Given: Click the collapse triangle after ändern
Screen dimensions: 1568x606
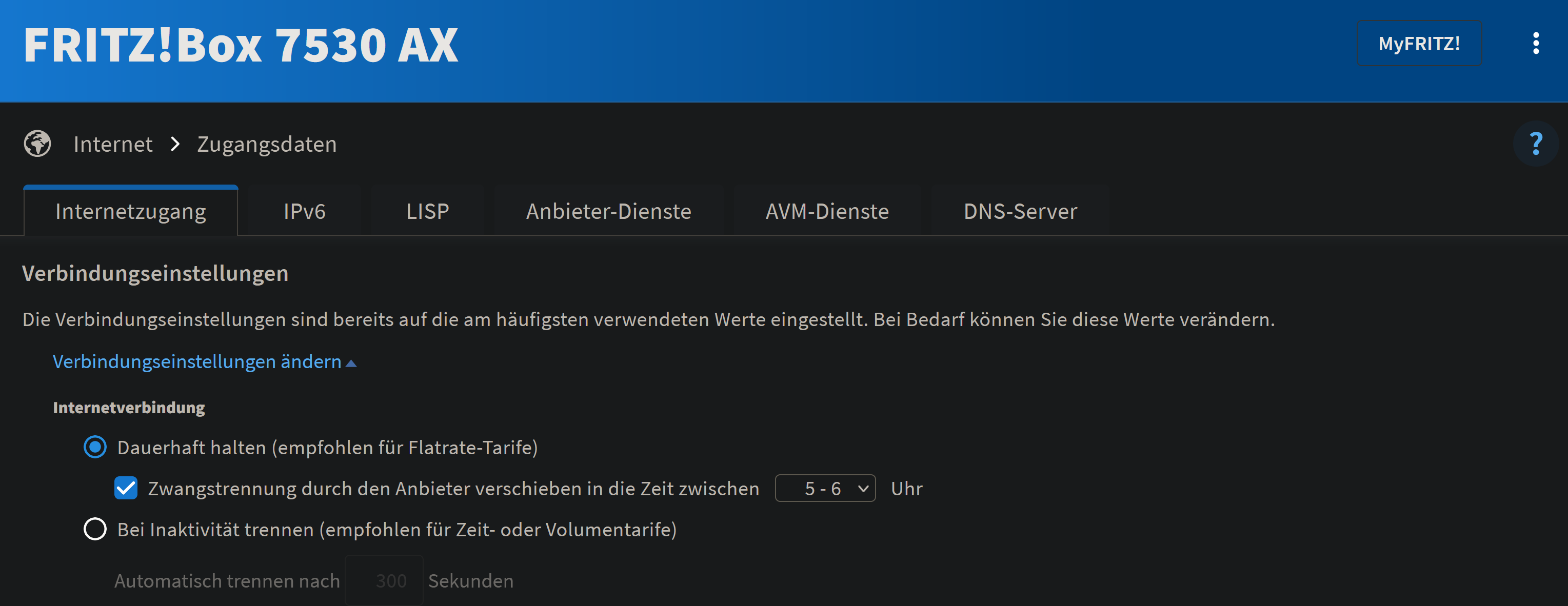Looking at the screenshot, I should tap(351, 363).
